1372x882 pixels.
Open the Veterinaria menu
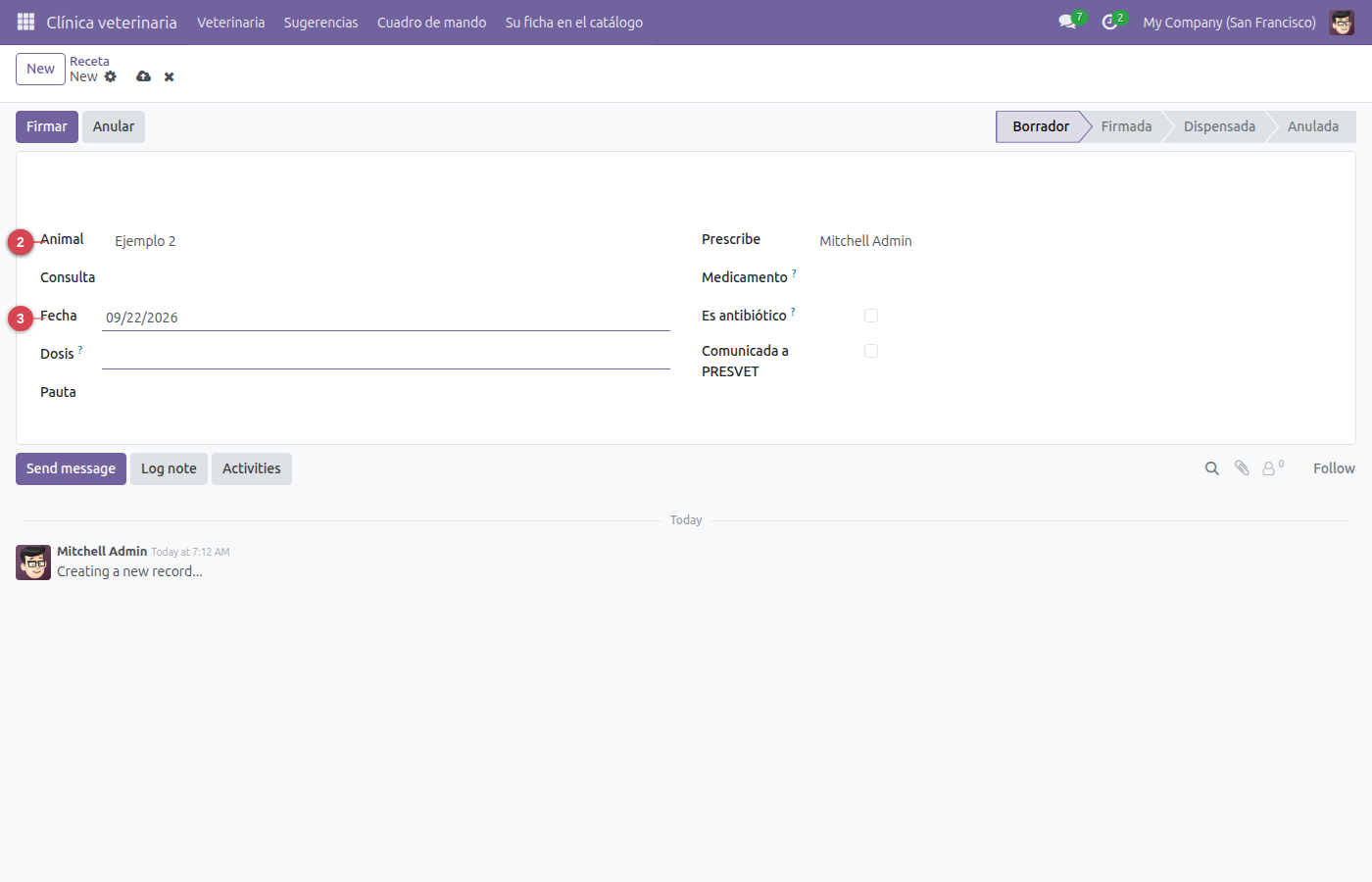(x=231, y=23)
